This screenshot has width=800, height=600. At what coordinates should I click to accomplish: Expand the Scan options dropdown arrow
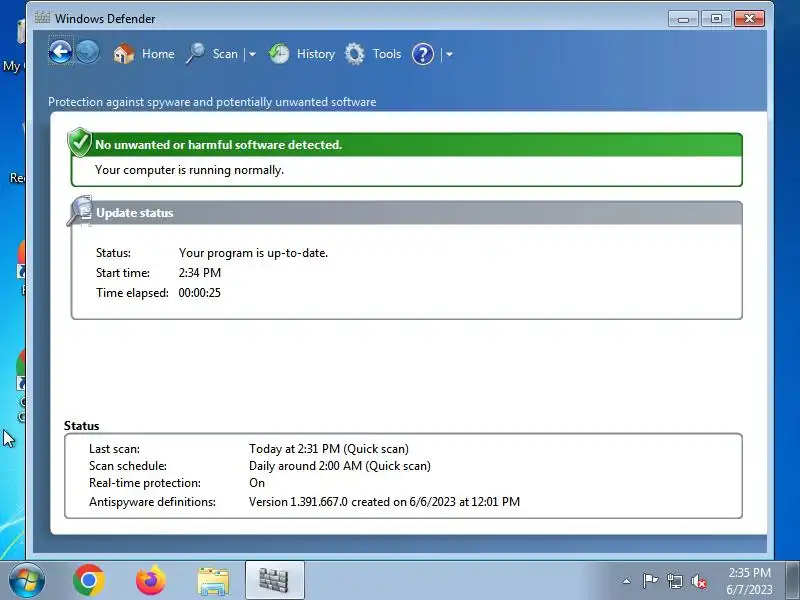point(252,54)
